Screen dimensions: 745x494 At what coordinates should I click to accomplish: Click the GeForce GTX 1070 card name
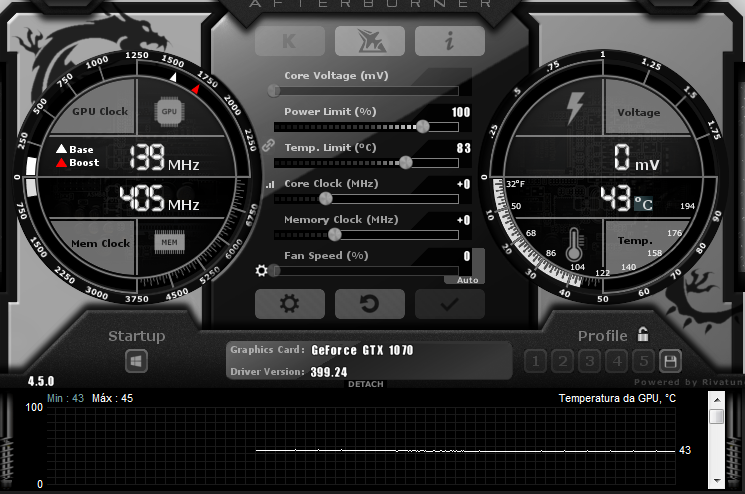tap(362, 351)
